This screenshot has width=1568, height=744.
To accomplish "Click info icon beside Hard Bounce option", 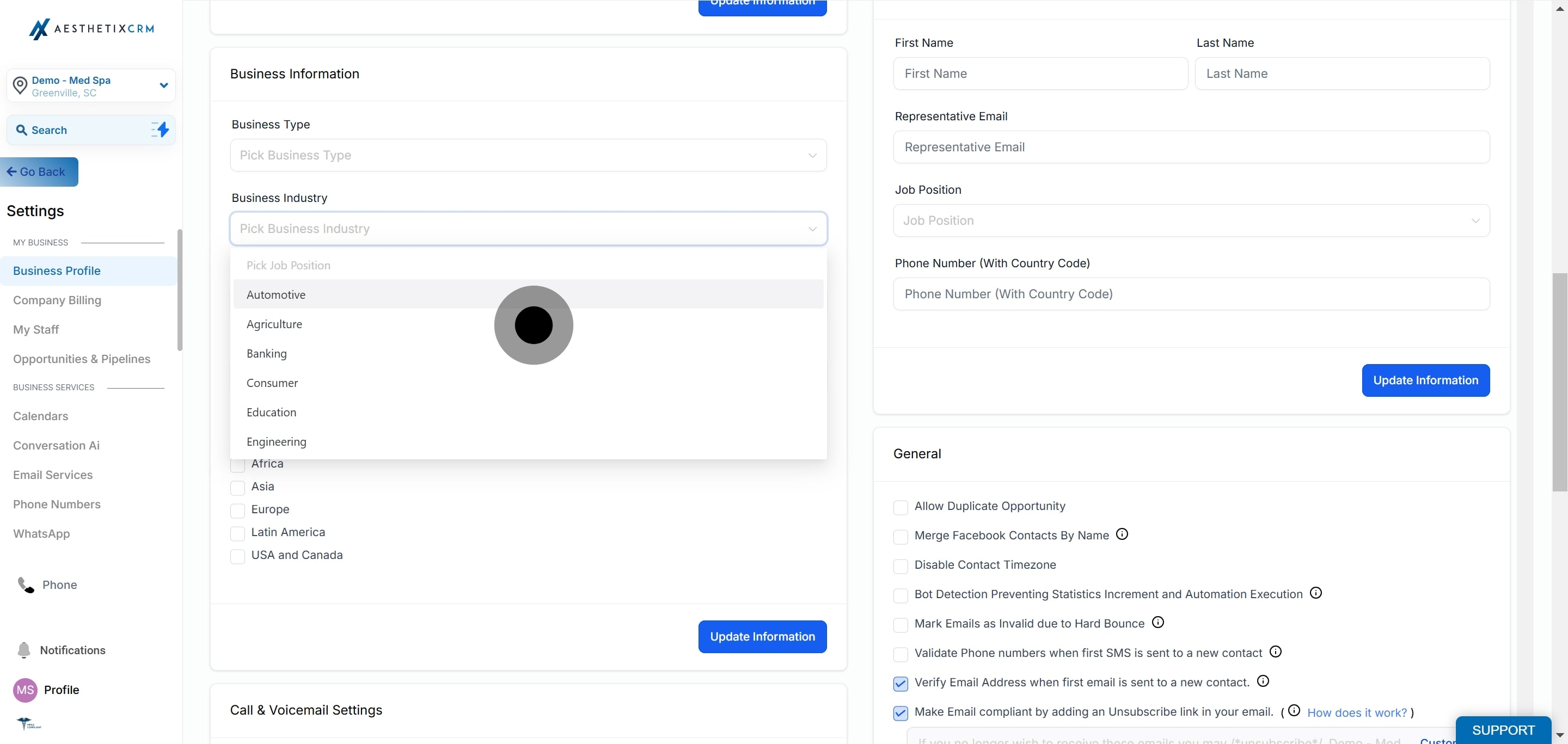I will pyautogui.click(x=1157, y=622).
